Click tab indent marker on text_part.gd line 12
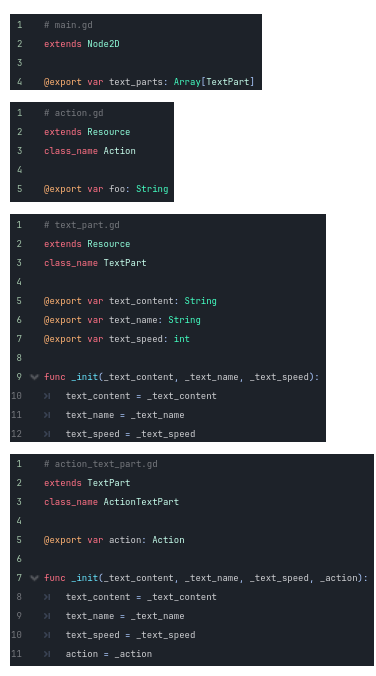Screen dimensions: 376x676 coord(47,434)
